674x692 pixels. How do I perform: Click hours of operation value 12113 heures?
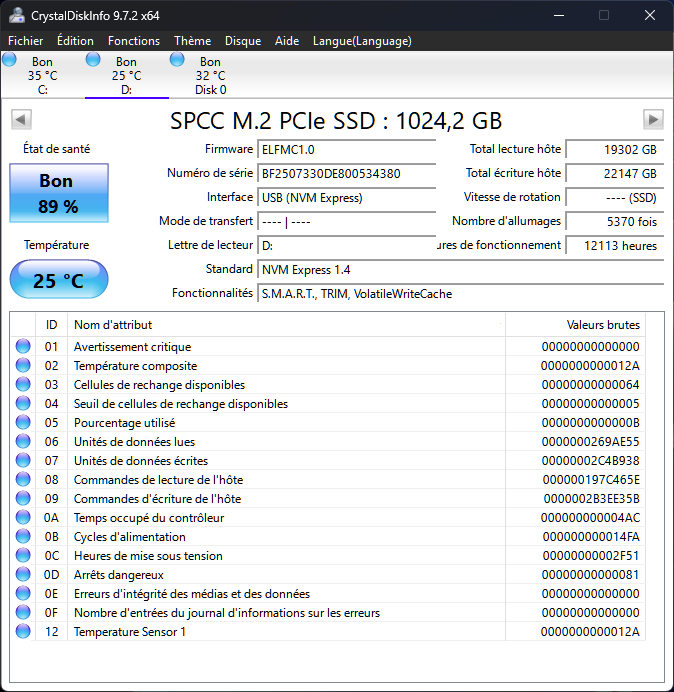click(x=614, y=245)
